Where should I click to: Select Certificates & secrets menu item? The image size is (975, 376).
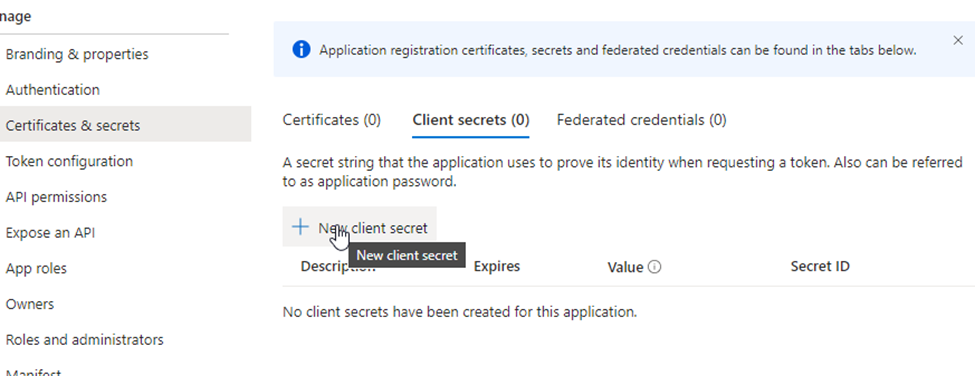(73, 126)
